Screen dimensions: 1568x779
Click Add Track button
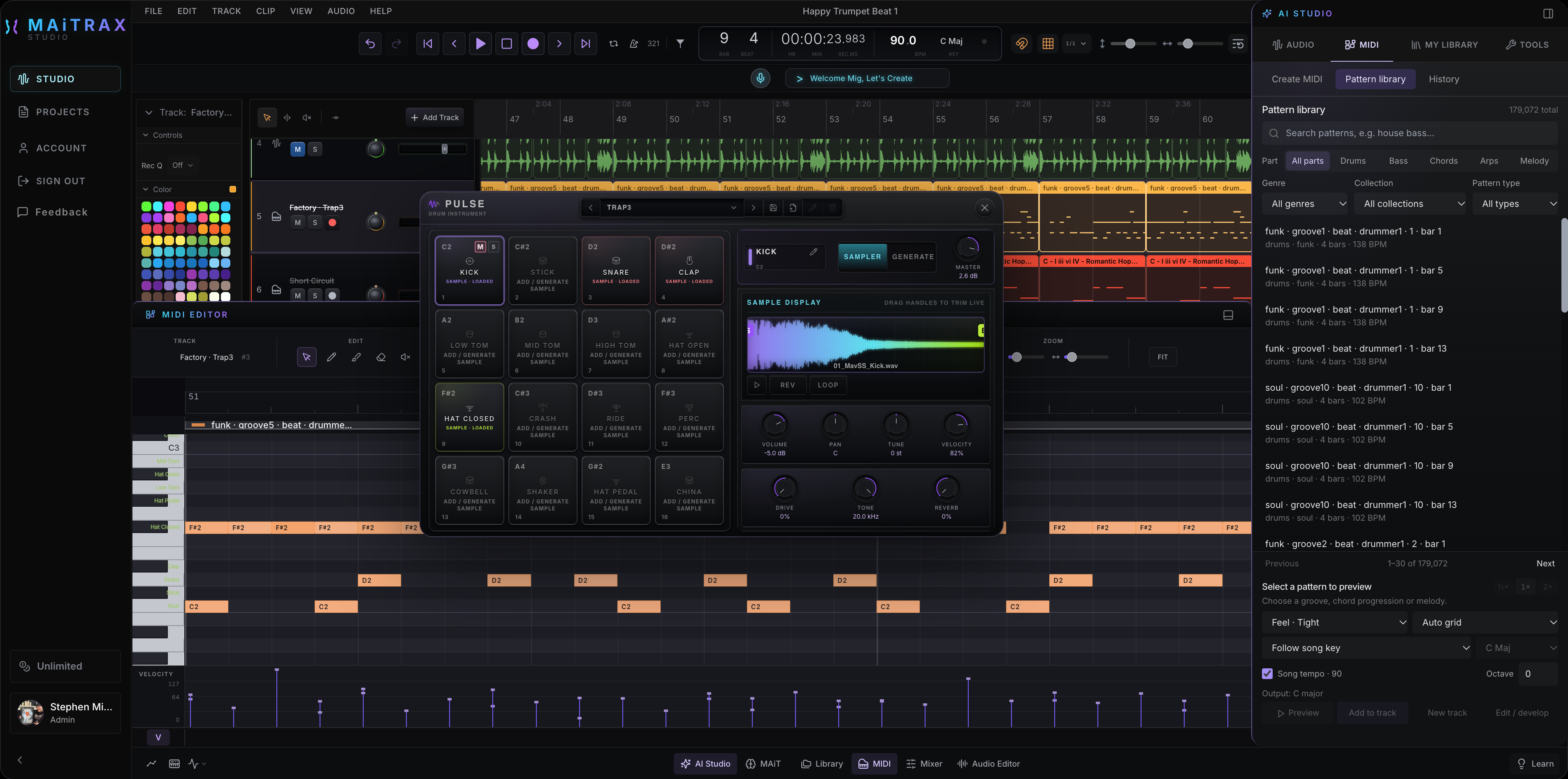click(x=435, y=118)
